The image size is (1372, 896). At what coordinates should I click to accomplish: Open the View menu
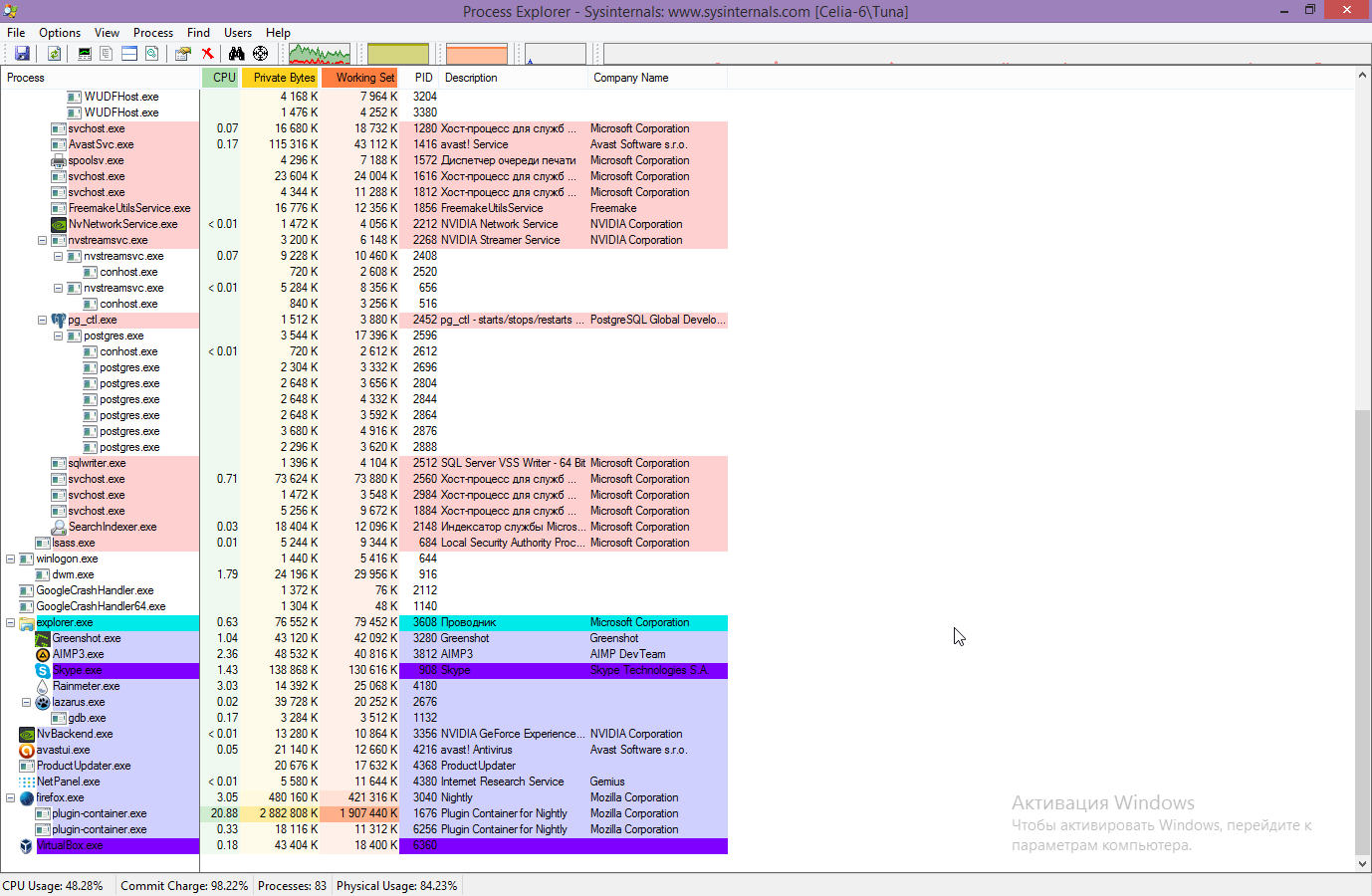(107, 33)
